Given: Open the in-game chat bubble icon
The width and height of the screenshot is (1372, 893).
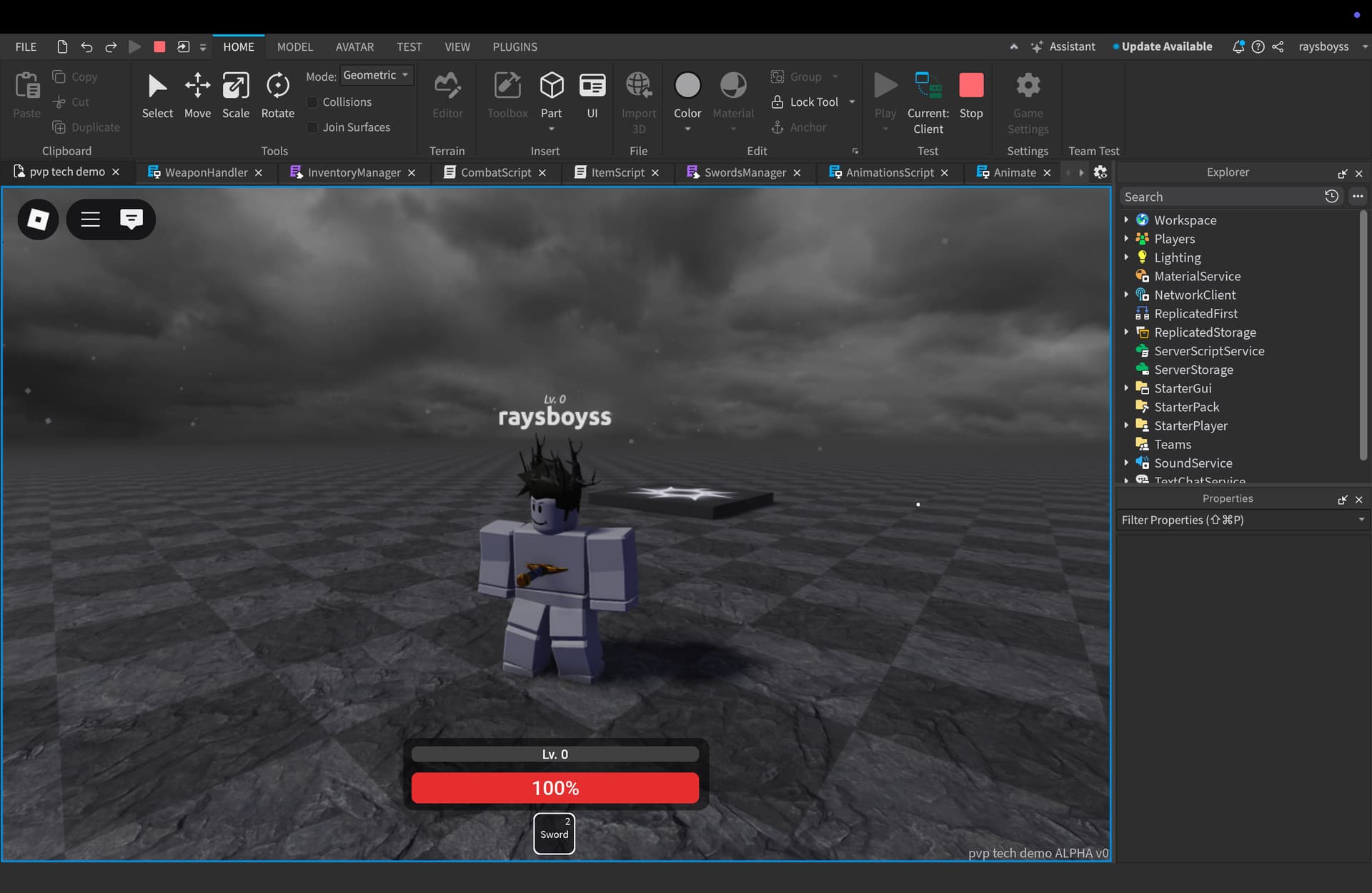Looking at the screenshot, I should pyautogui.click(x=131, y=219).
